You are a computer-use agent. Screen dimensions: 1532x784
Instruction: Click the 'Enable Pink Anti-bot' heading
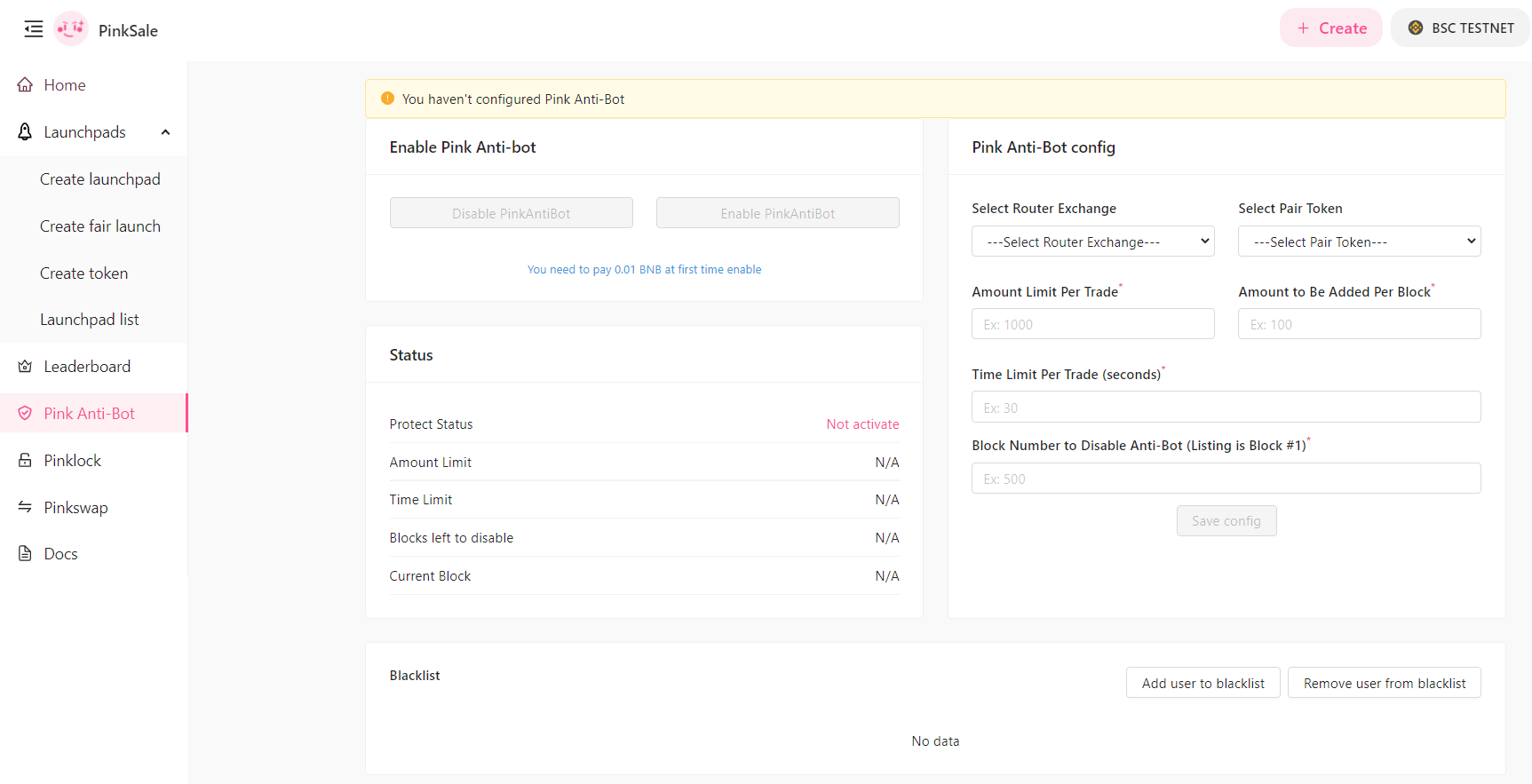[463, 147]
